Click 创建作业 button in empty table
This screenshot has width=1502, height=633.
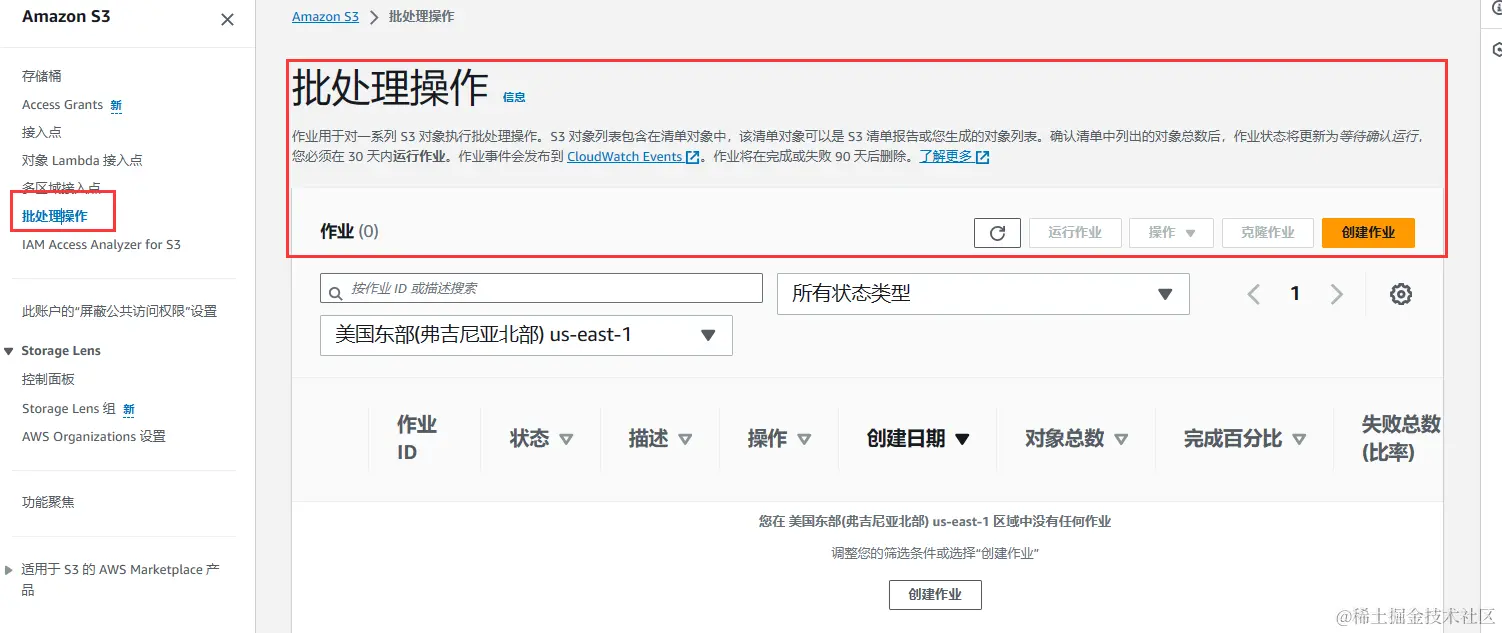coord(935,594)
